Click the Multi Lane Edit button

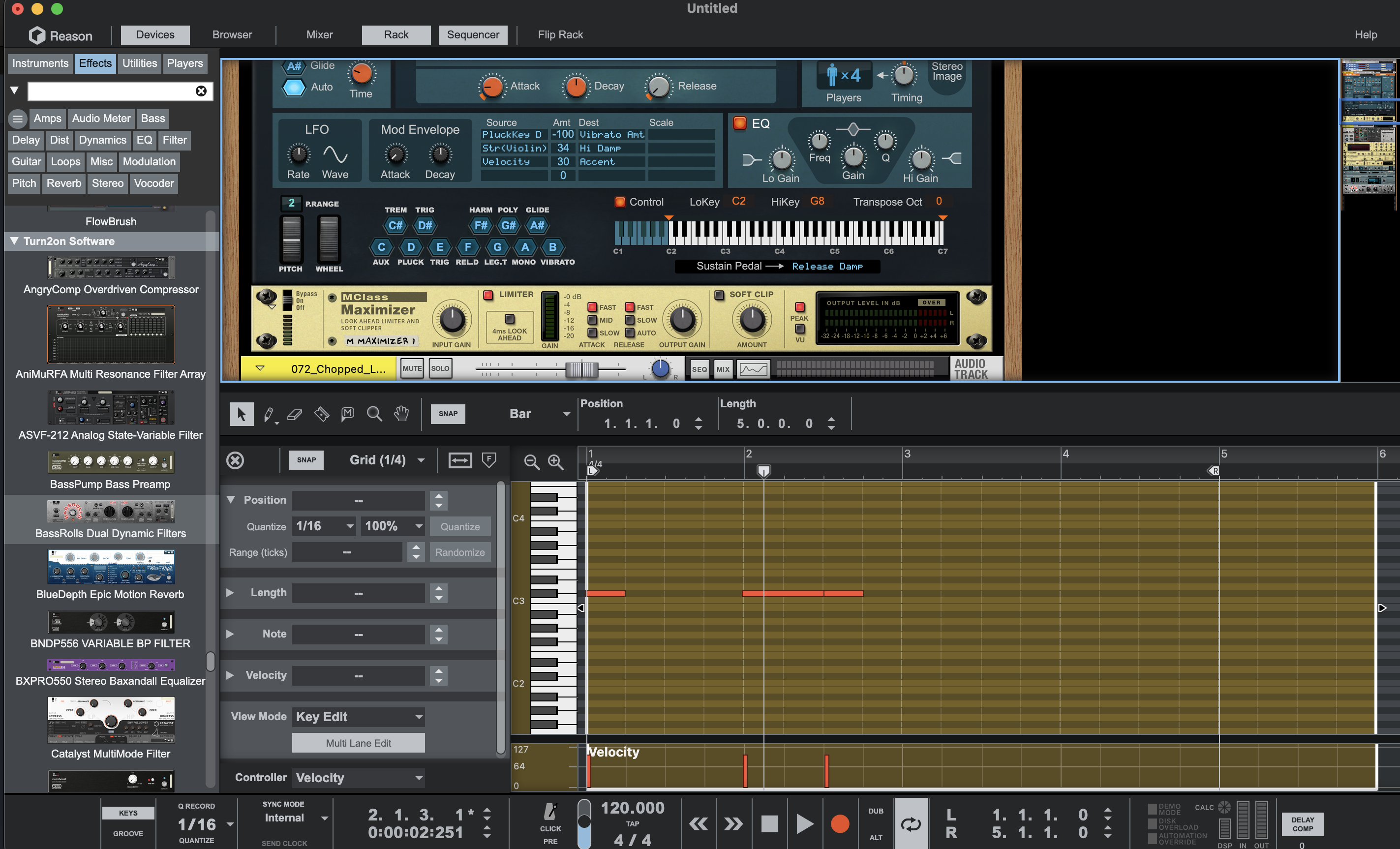(358, 743)
